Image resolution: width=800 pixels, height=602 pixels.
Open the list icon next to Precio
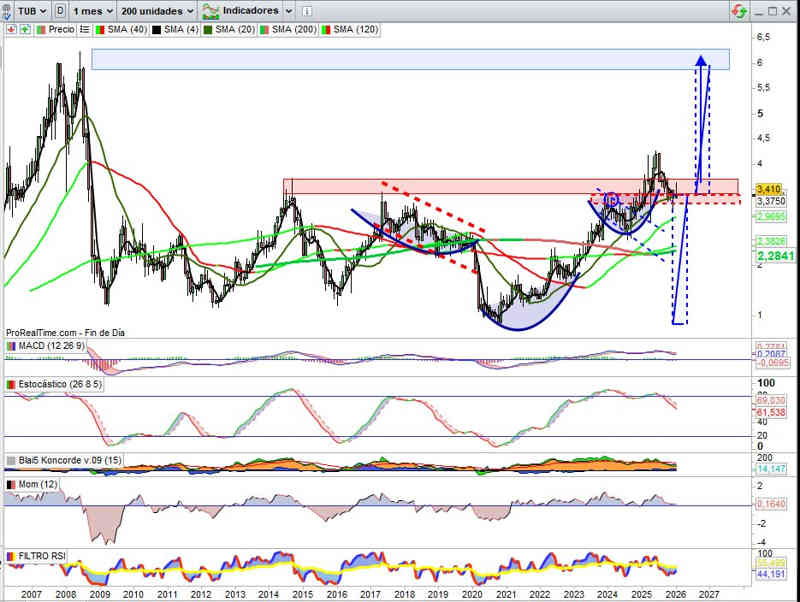pos(82,30)
